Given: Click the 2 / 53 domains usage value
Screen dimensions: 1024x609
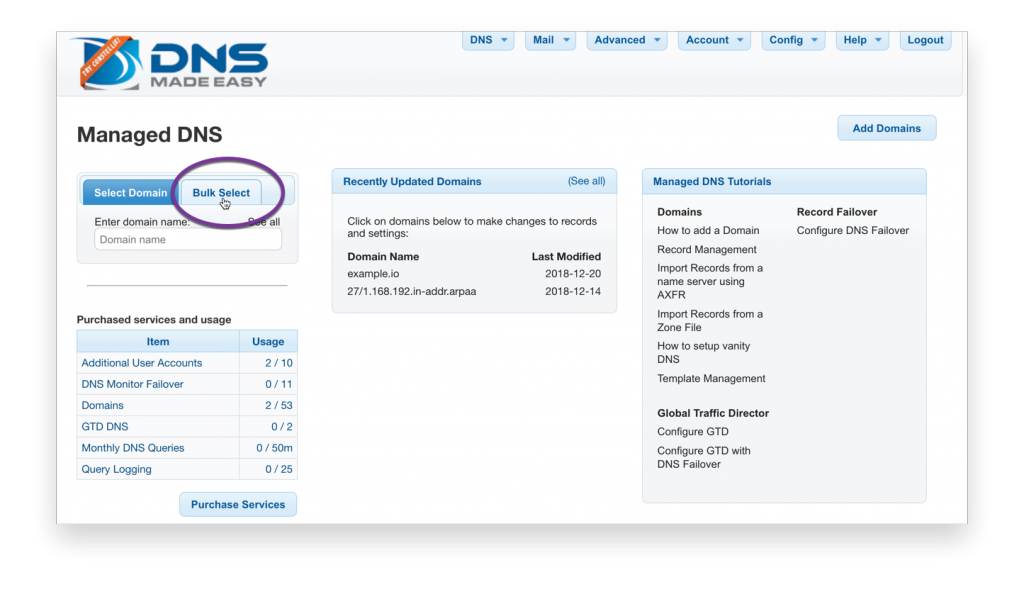Looking at the screenshot, I should [x=279, y=405].
